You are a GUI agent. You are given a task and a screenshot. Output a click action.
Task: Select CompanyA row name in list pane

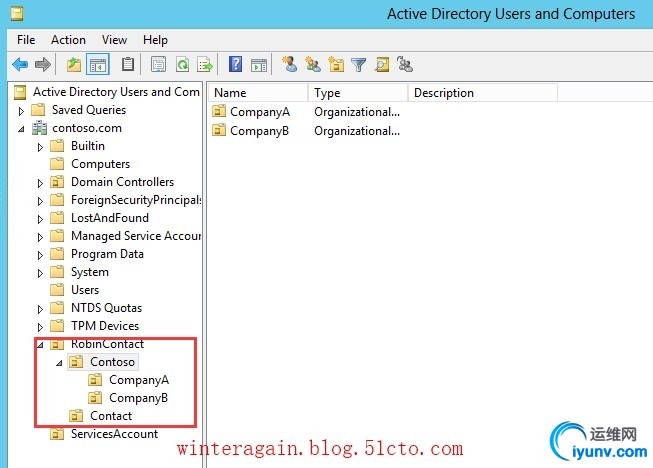pyautogui.click(x=260, y=112)
